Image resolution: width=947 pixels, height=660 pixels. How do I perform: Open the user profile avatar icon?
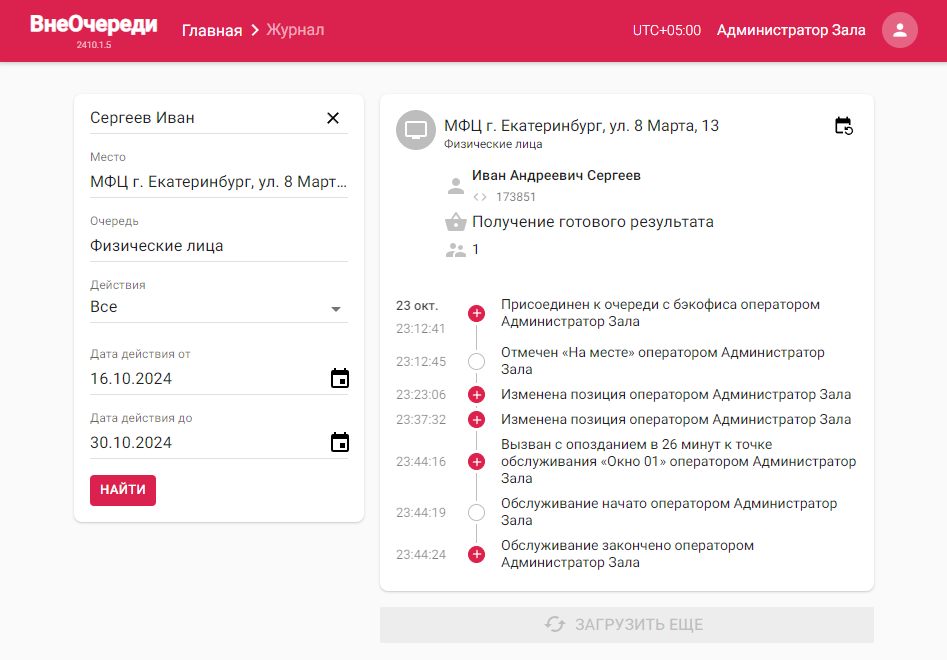899,30
